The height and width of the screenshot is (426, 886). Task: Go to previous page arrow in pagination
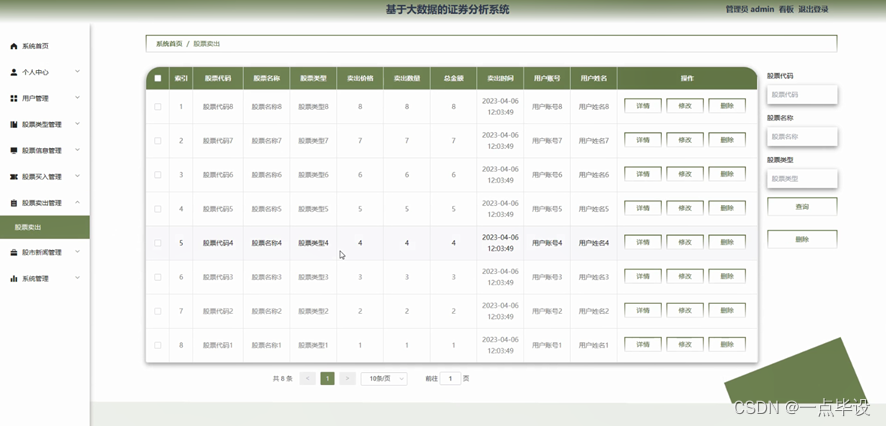tap(307, 379)
